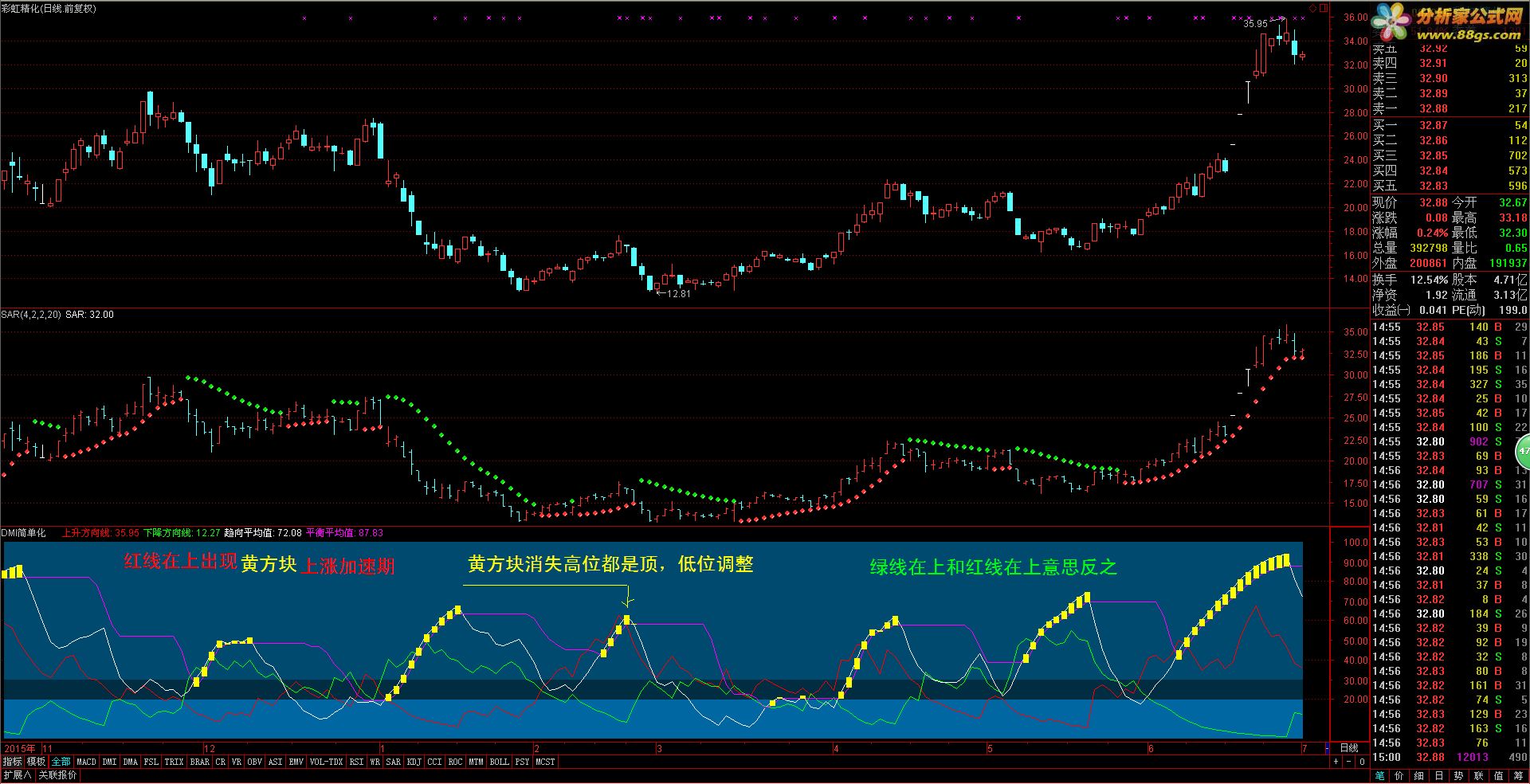Click the plus zoom-in button below the chart

click(x=1336, y=762)
